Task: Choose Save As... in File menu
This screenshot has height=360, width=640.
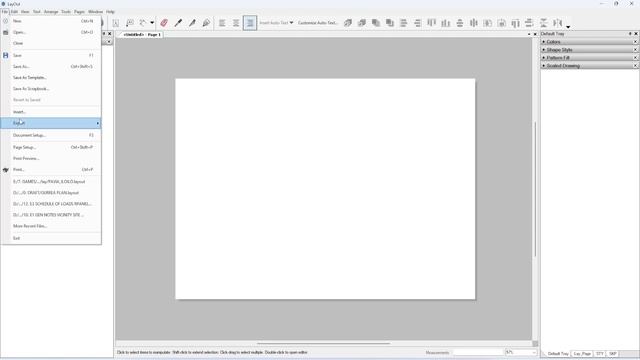Action: point(51,67)
